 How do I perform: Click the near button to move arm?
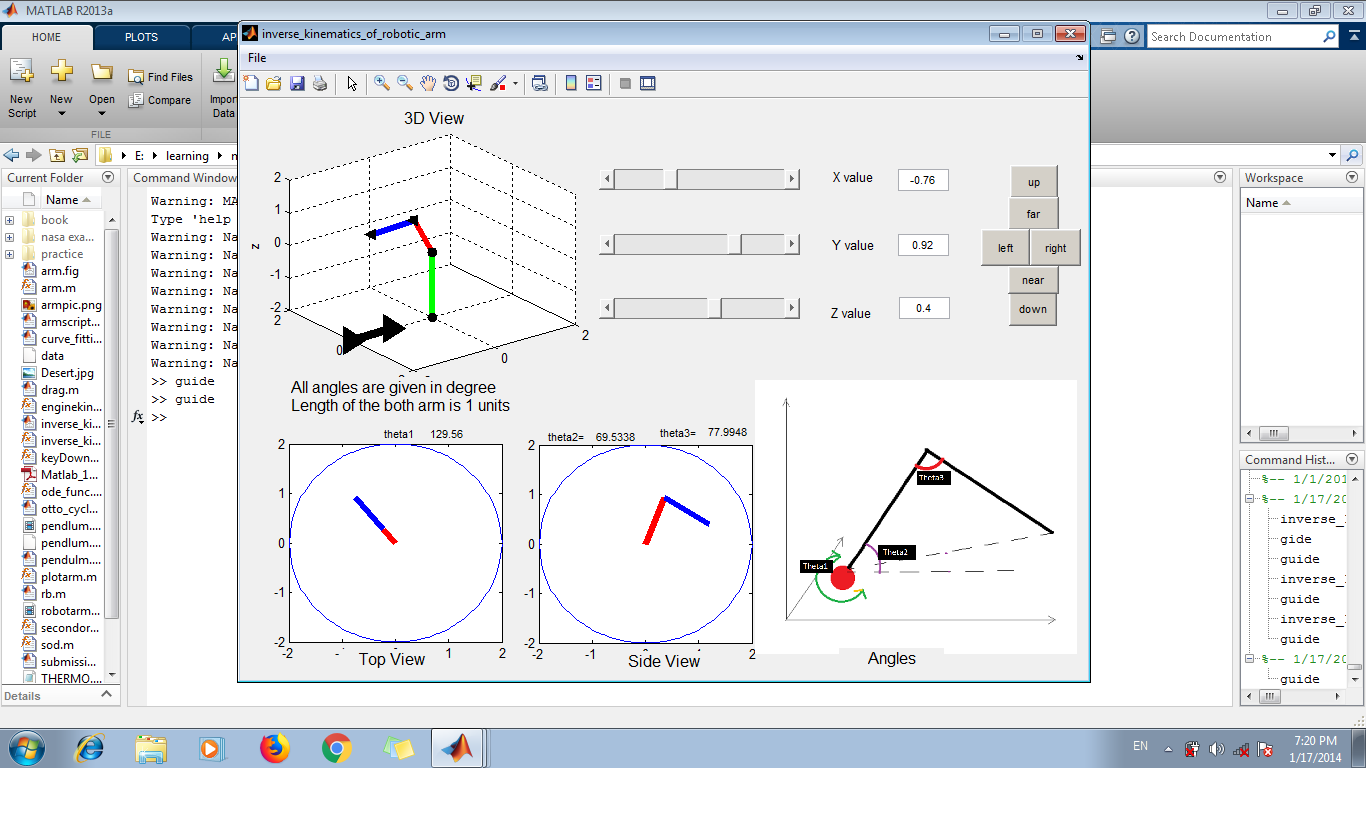click(x=1033, y=280)
